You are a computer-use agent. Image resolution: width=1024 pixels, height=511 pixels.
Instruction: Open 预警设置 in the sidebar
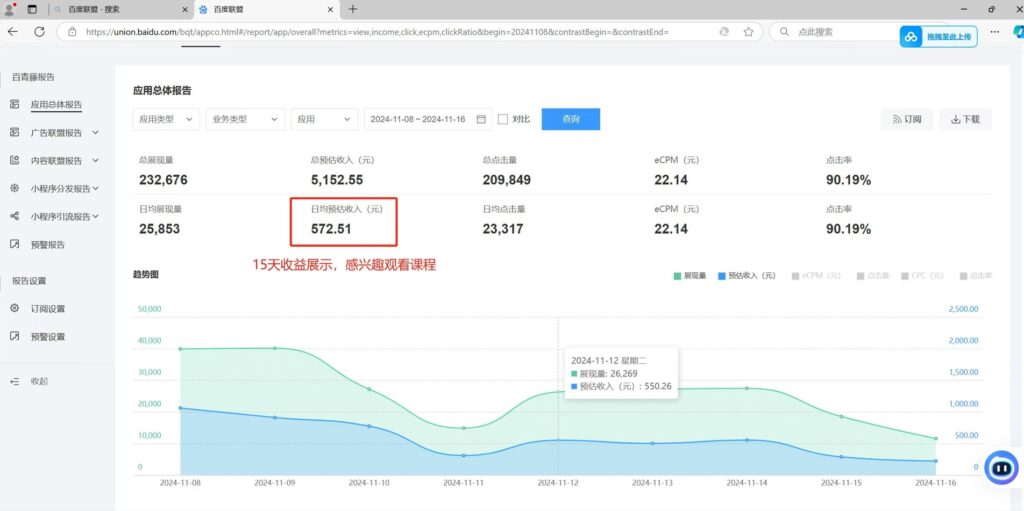48,337
